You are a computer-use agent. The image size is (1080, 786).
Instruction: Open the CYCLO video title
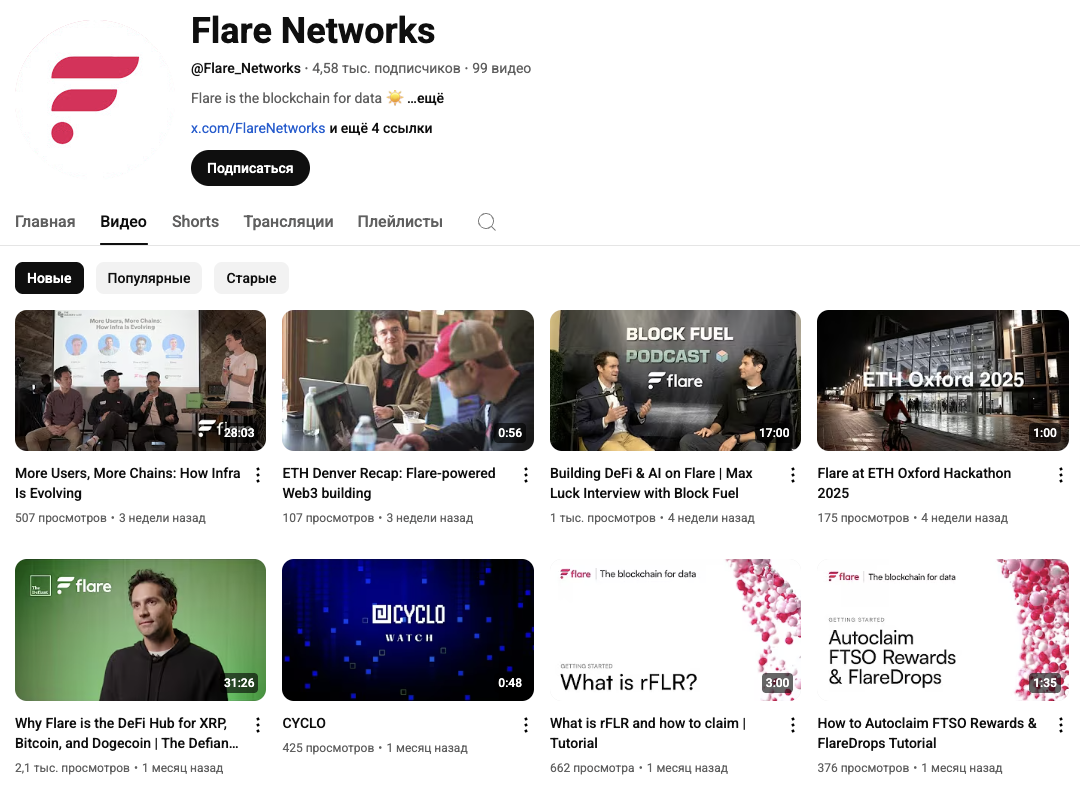pos(304,723)
